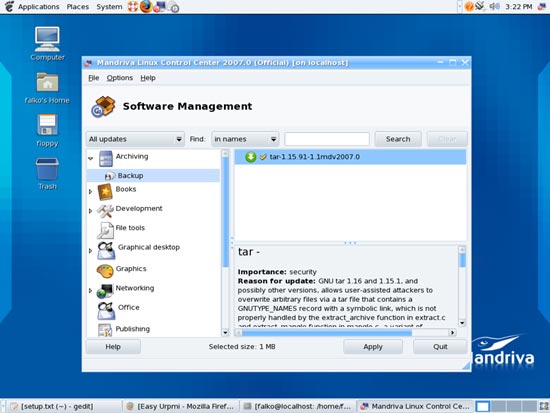Select the Backup tree row

click(153, 175)
